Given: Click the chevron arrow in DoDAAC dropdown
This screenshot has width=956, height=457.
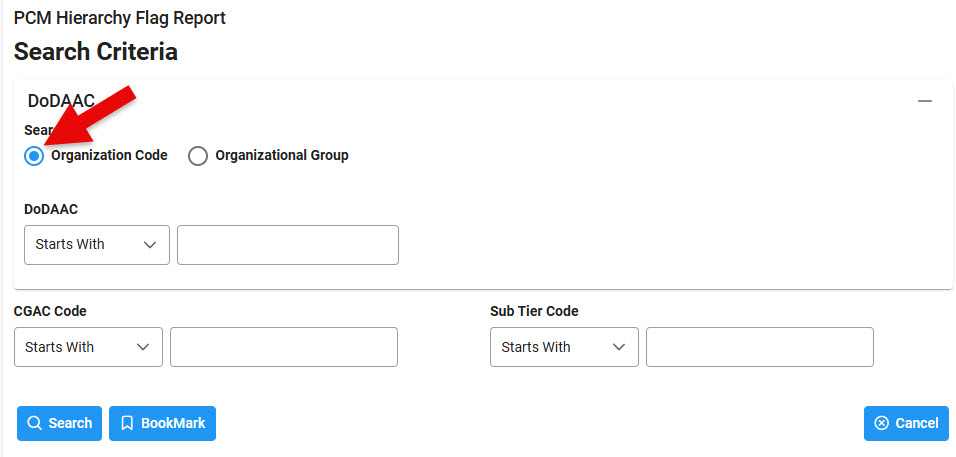Looking at the screenshot, I should click(x=150, y=244).
